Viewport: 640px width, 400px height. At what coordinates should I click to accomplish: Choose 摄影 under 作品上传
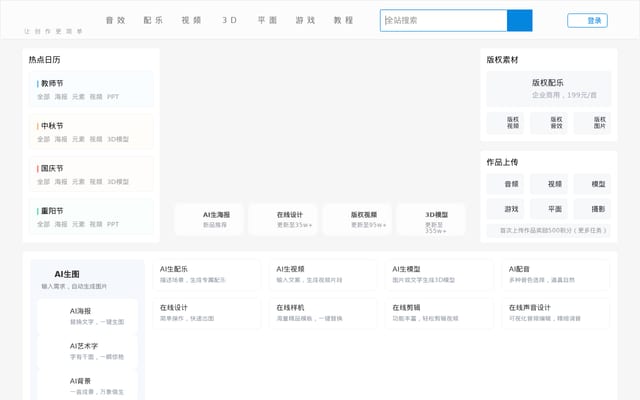pyautogui.click(x=592, y=209)
